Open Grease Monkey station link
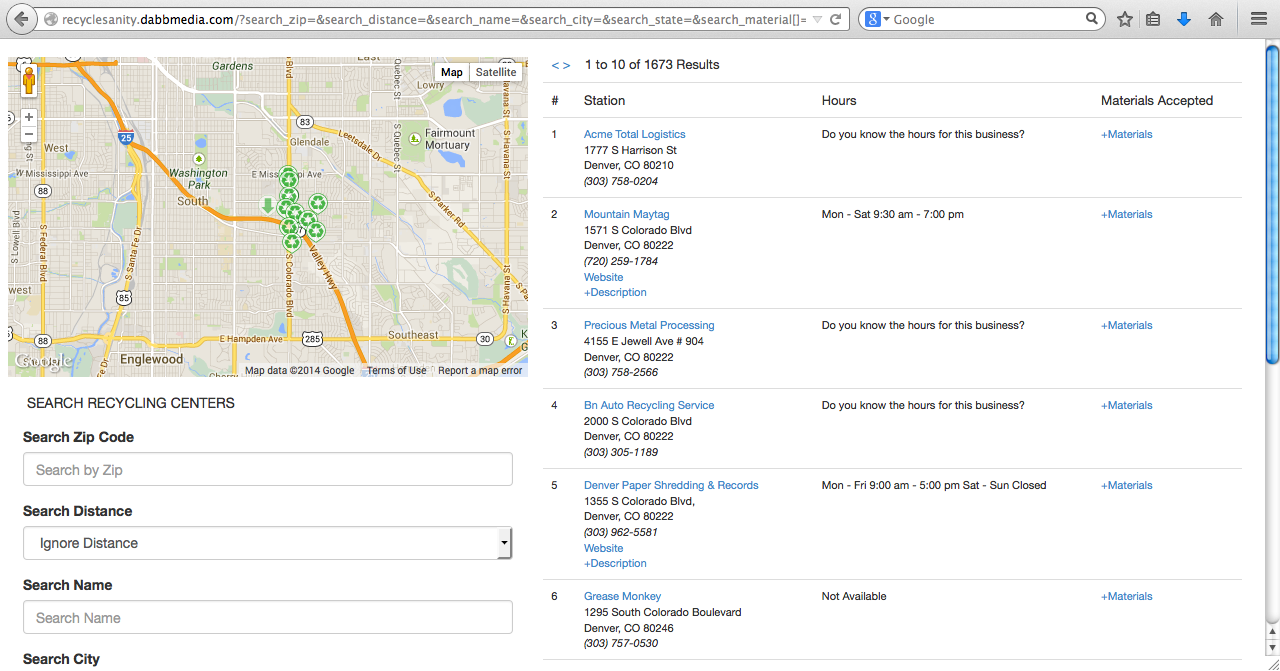 point(623,596)
